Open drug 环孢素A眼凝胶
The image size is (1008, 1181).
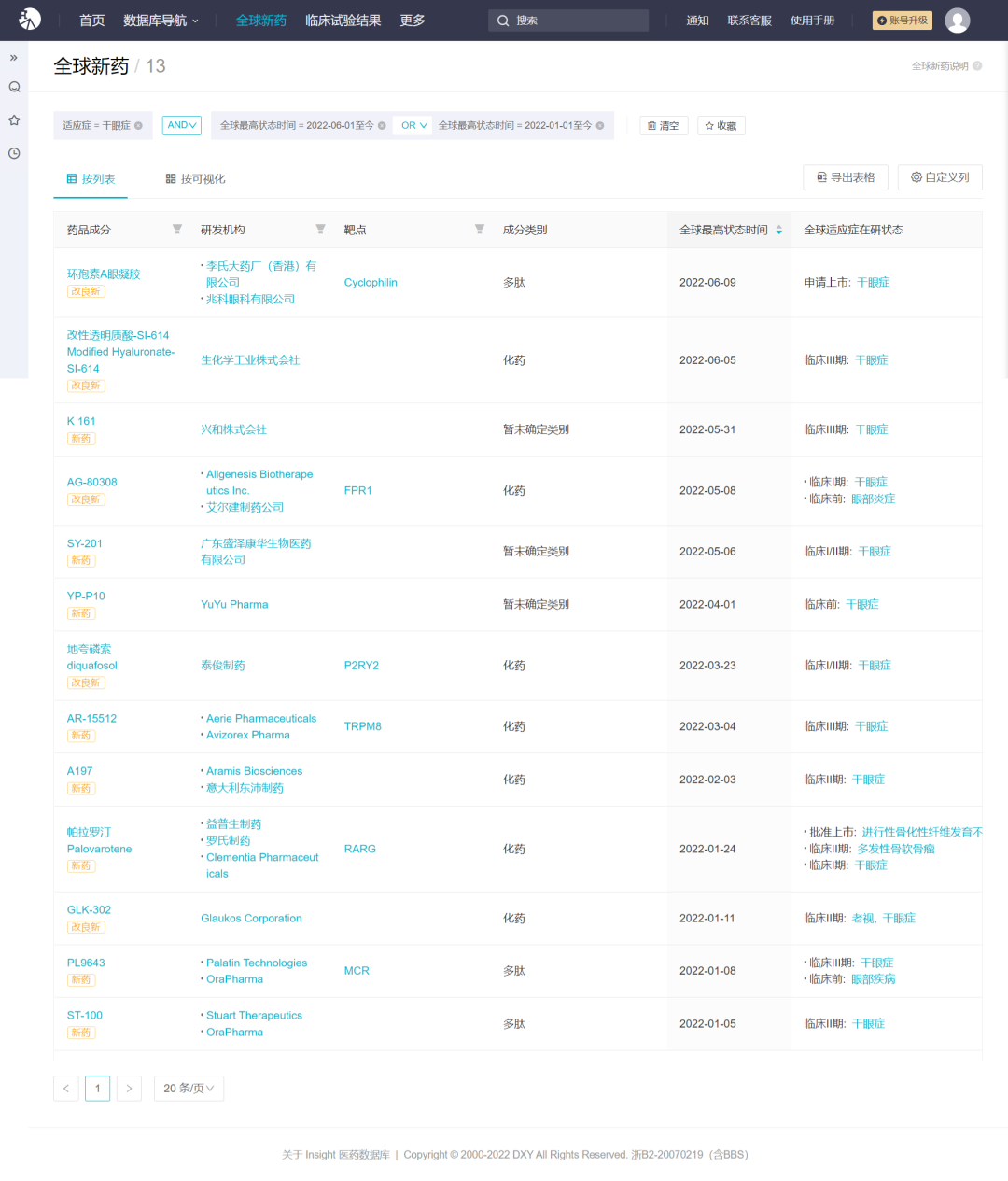tap(104, 274)
